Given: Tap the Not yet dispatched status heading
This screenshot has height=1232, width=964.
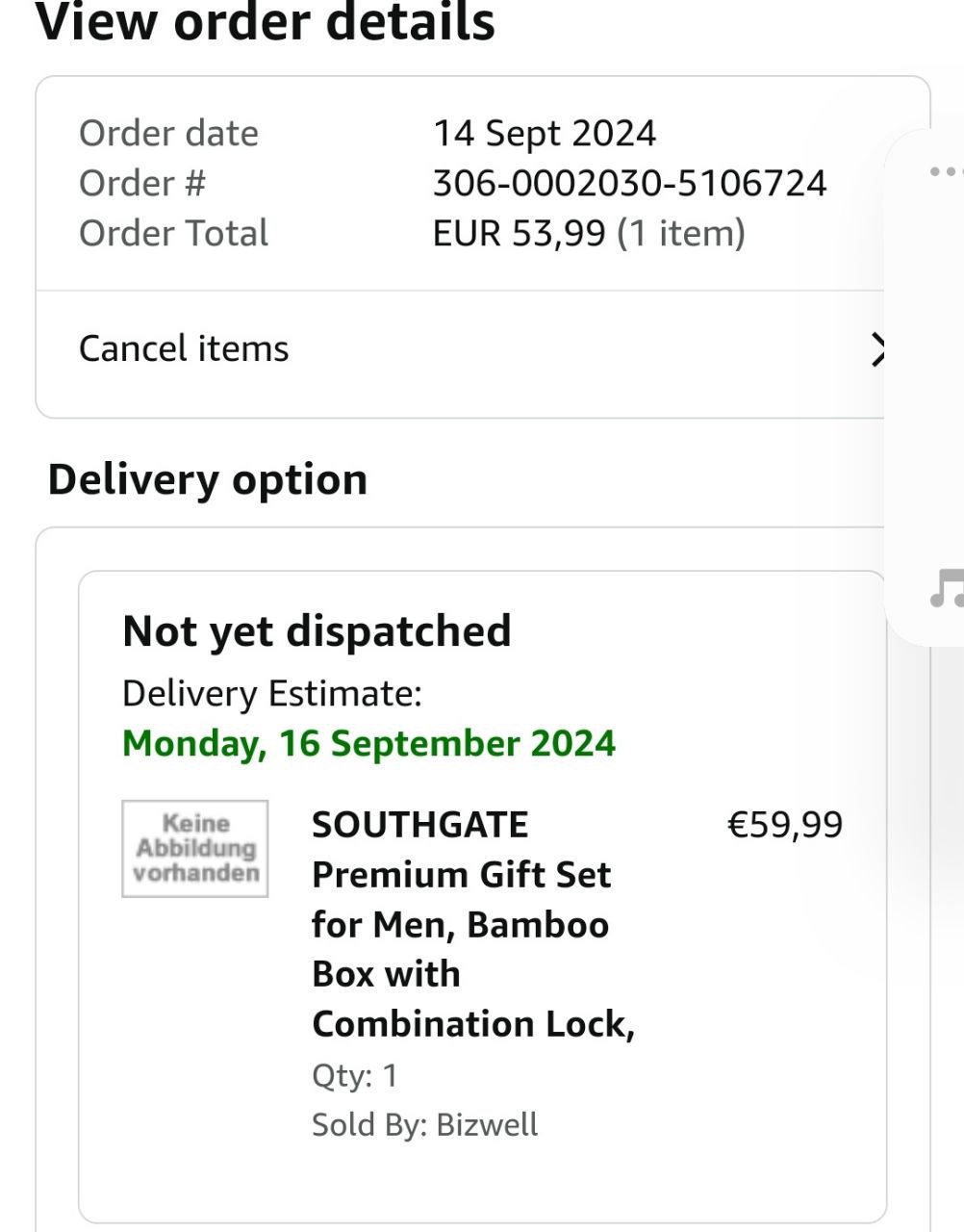Looking at the screenshot, I should (x=317, y=631).
